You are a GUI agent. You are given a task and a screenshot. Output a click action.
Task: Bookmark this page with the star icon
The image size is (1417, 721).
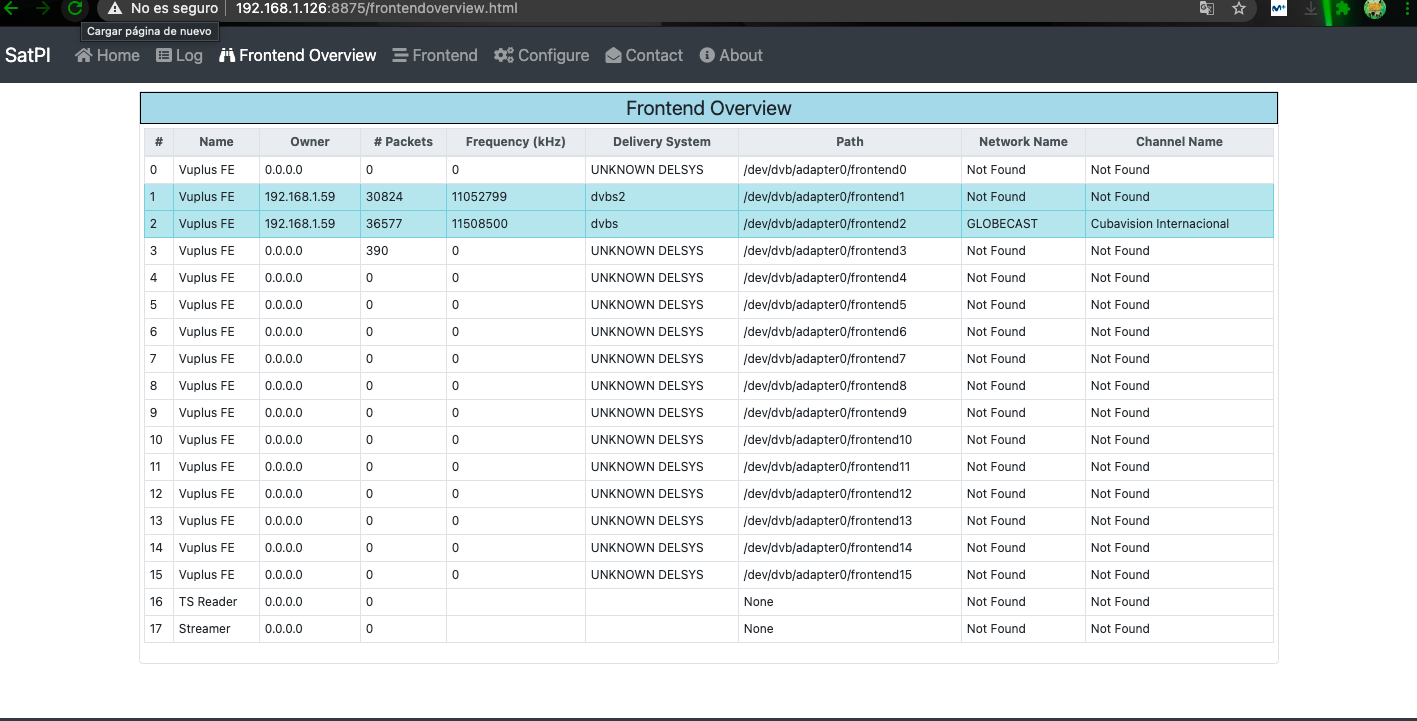[x=1239, y=9]
